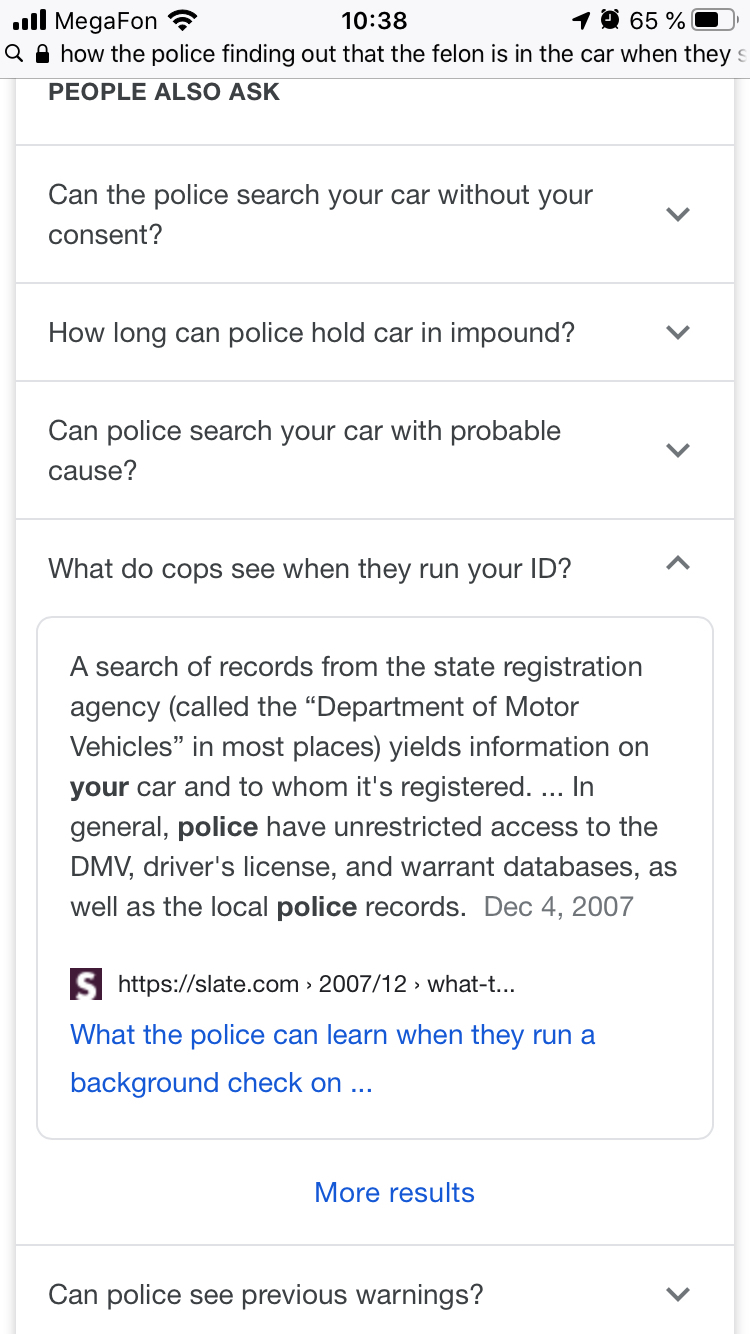Image resolution: width=750 pixels, height=1334 pixels.
Task: Collapse "What do cops see when they run your ID"
Action: (x=677, y=566)
